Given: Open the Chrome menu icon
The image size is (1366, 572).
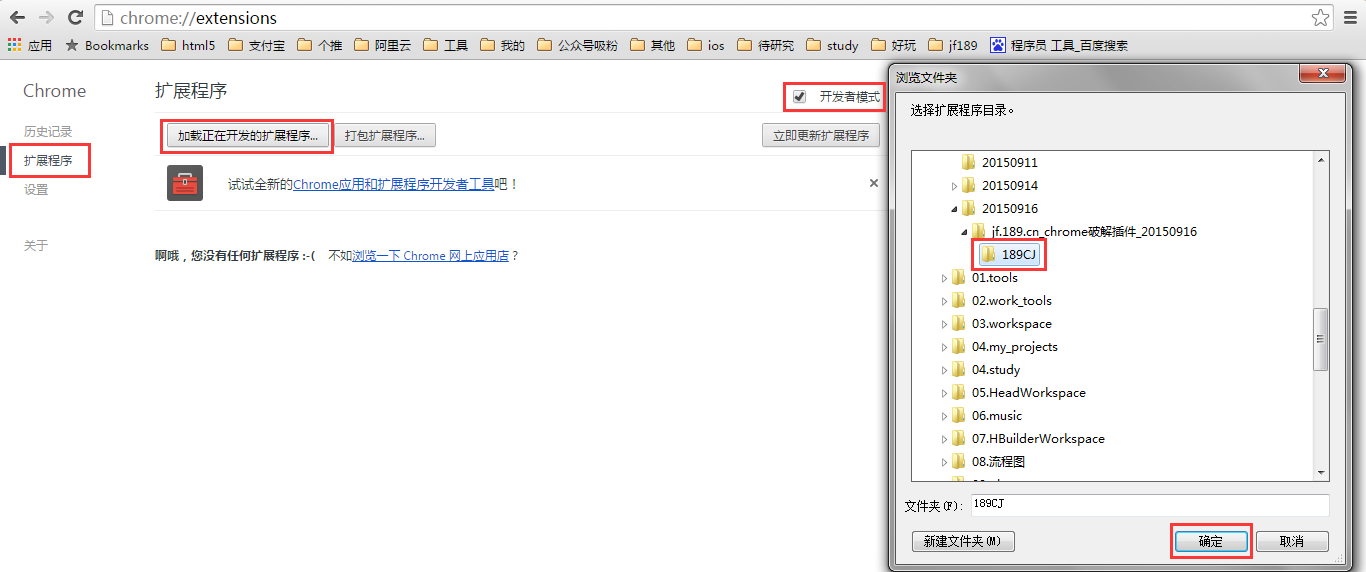Looking at the screenshot, I should (x=1350, y=17).
